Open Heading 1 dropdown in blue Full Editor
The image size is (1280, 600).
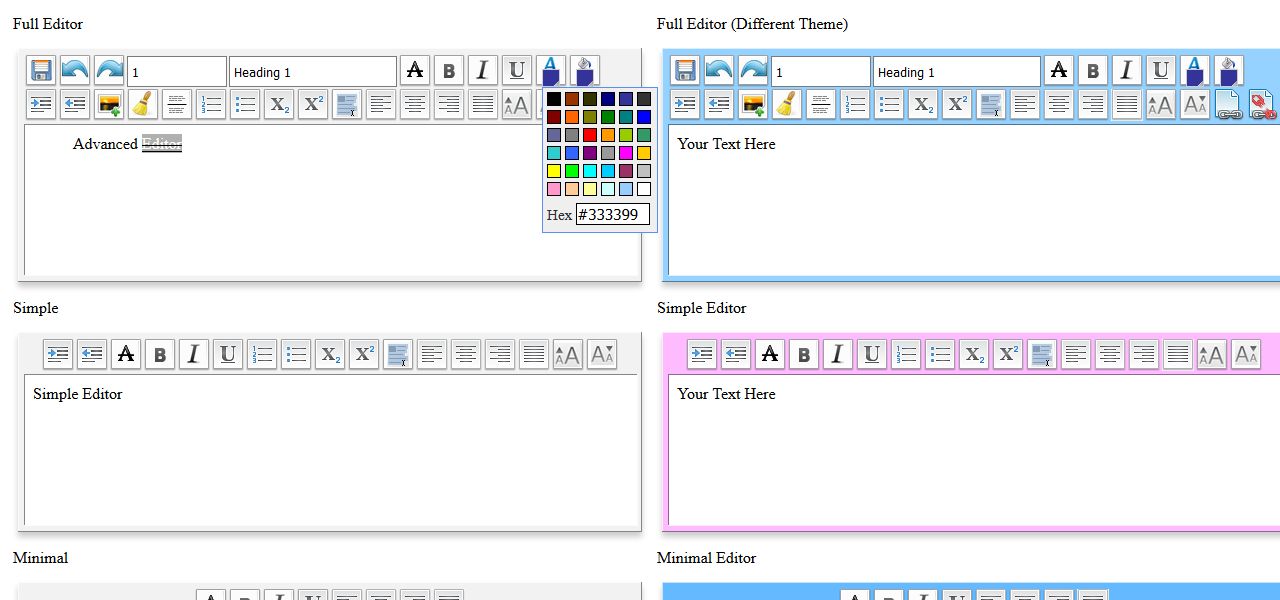point(957,71)
